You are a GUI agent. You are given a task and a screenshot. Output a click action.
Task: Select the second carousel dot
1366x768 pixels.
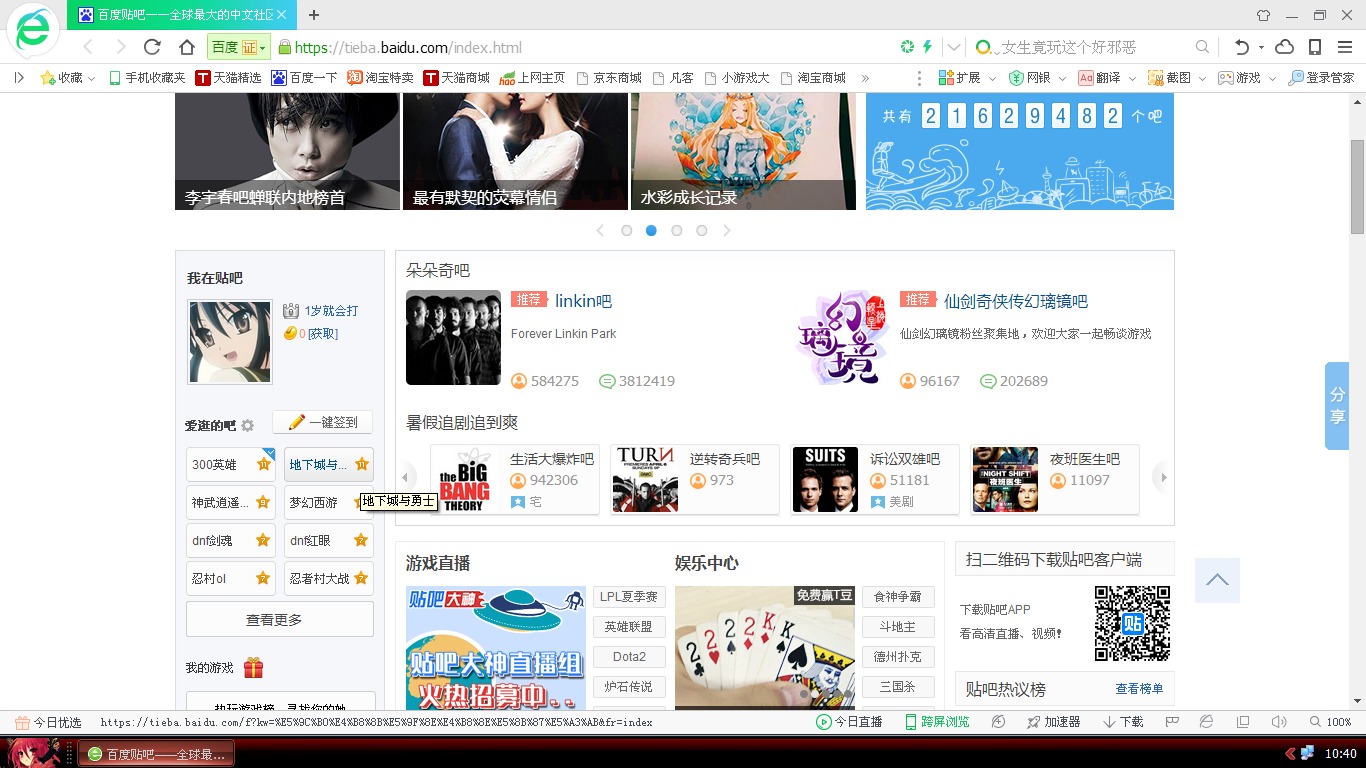tap(652, 230)
